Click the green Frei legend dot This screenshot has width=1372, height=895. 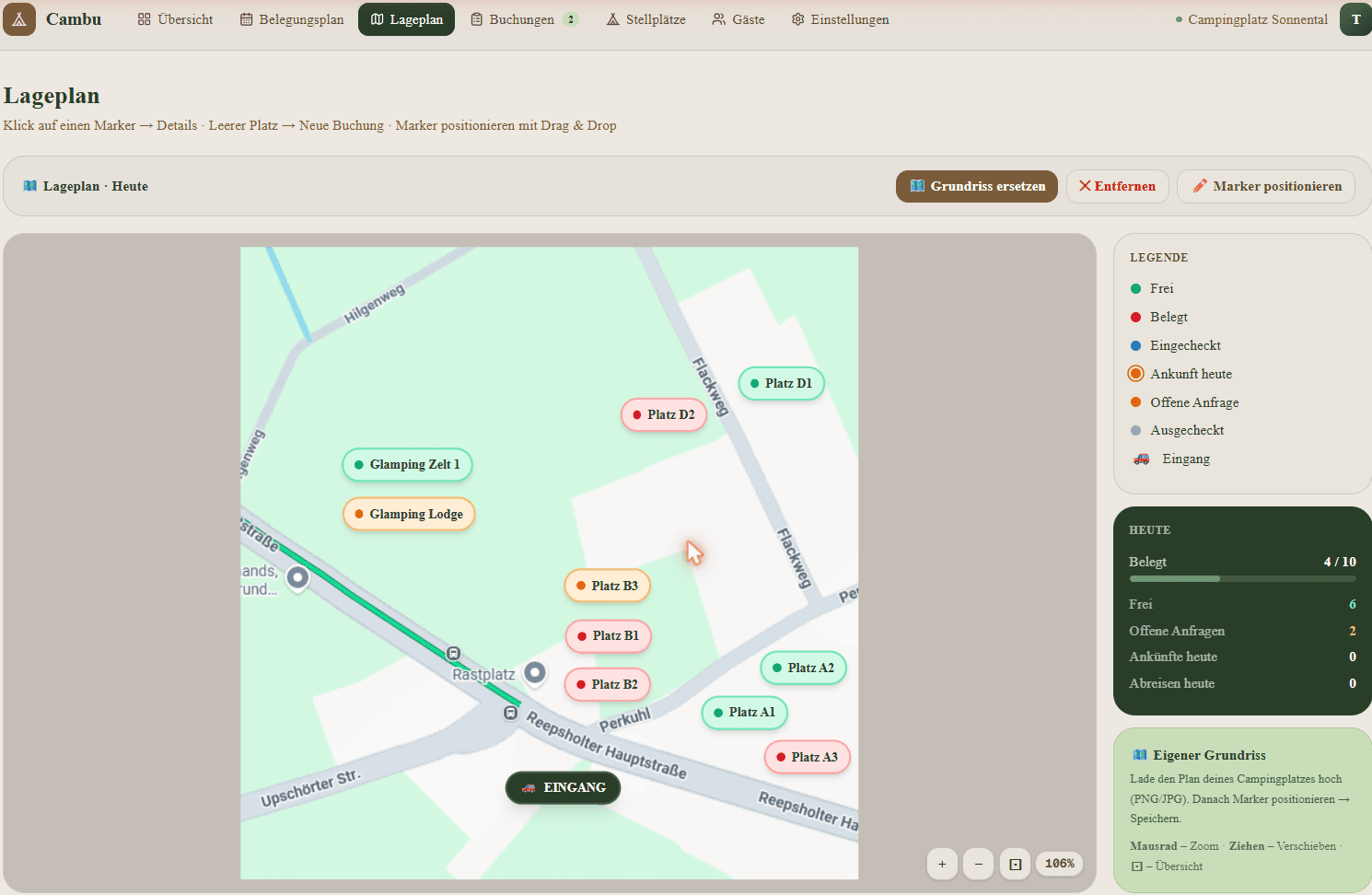1135,288
